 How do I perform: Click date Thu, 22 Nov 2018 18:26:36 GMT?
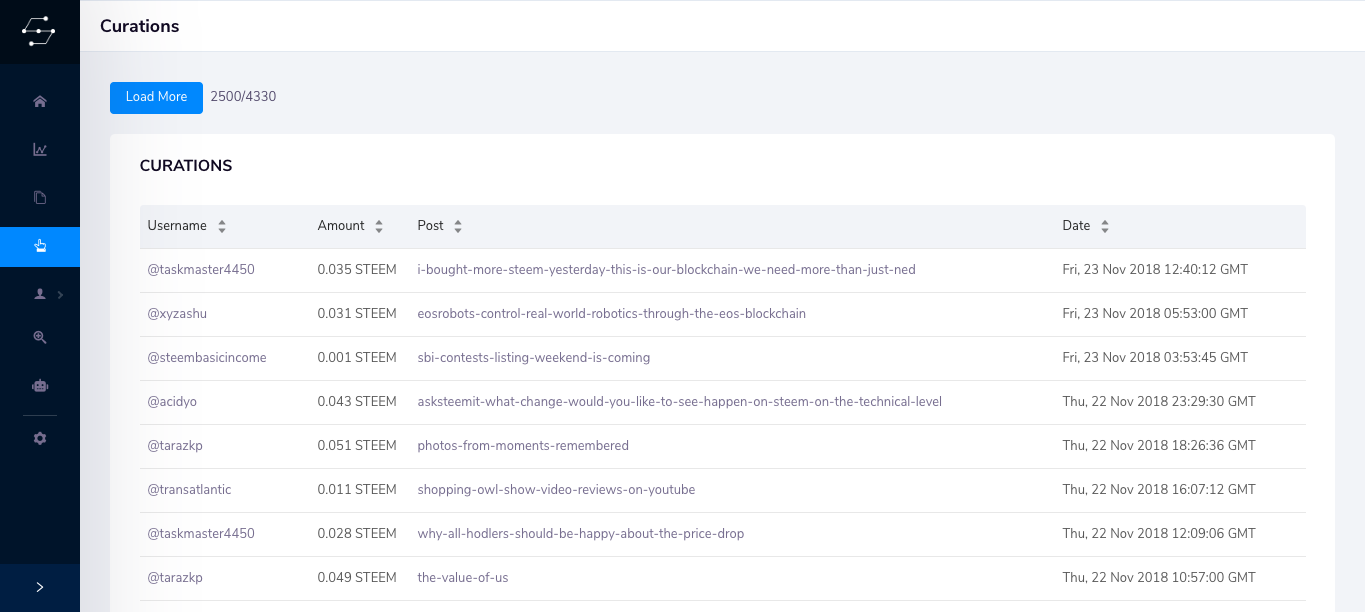pyautogui.click(x=1159, y=446)
